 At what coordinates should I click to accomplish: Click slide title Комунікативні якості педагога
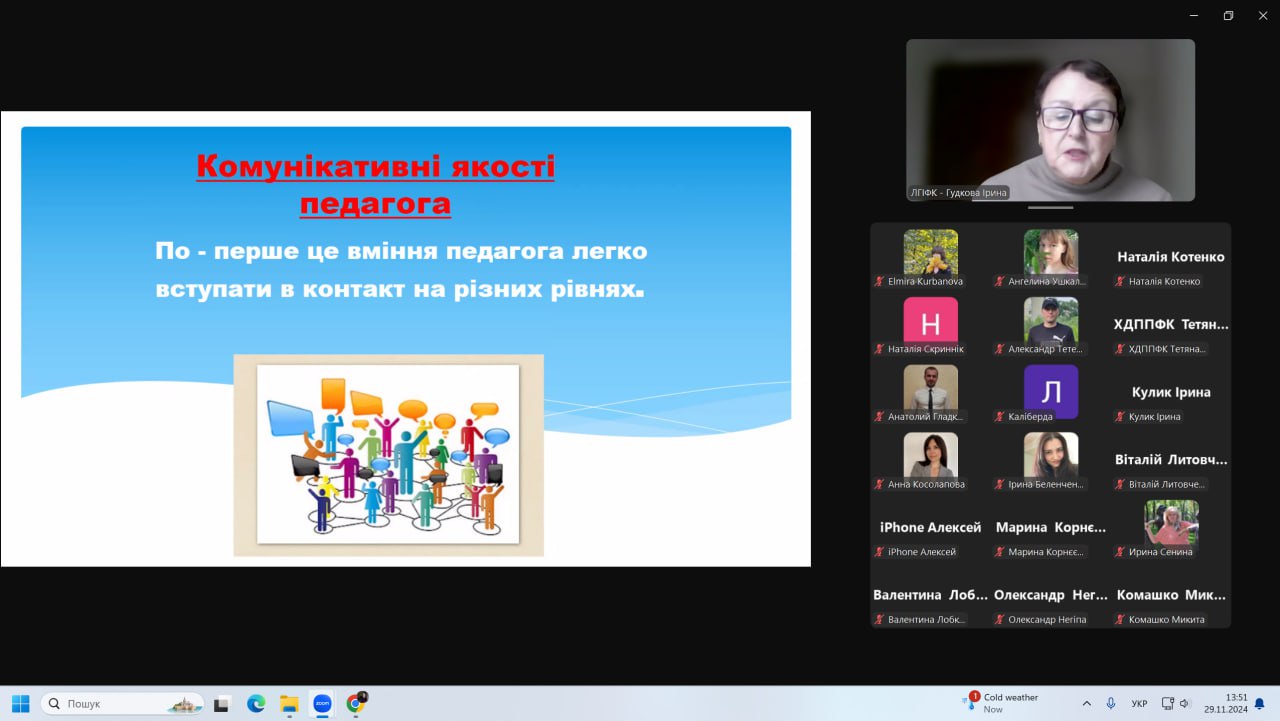(x=375, y=184)
